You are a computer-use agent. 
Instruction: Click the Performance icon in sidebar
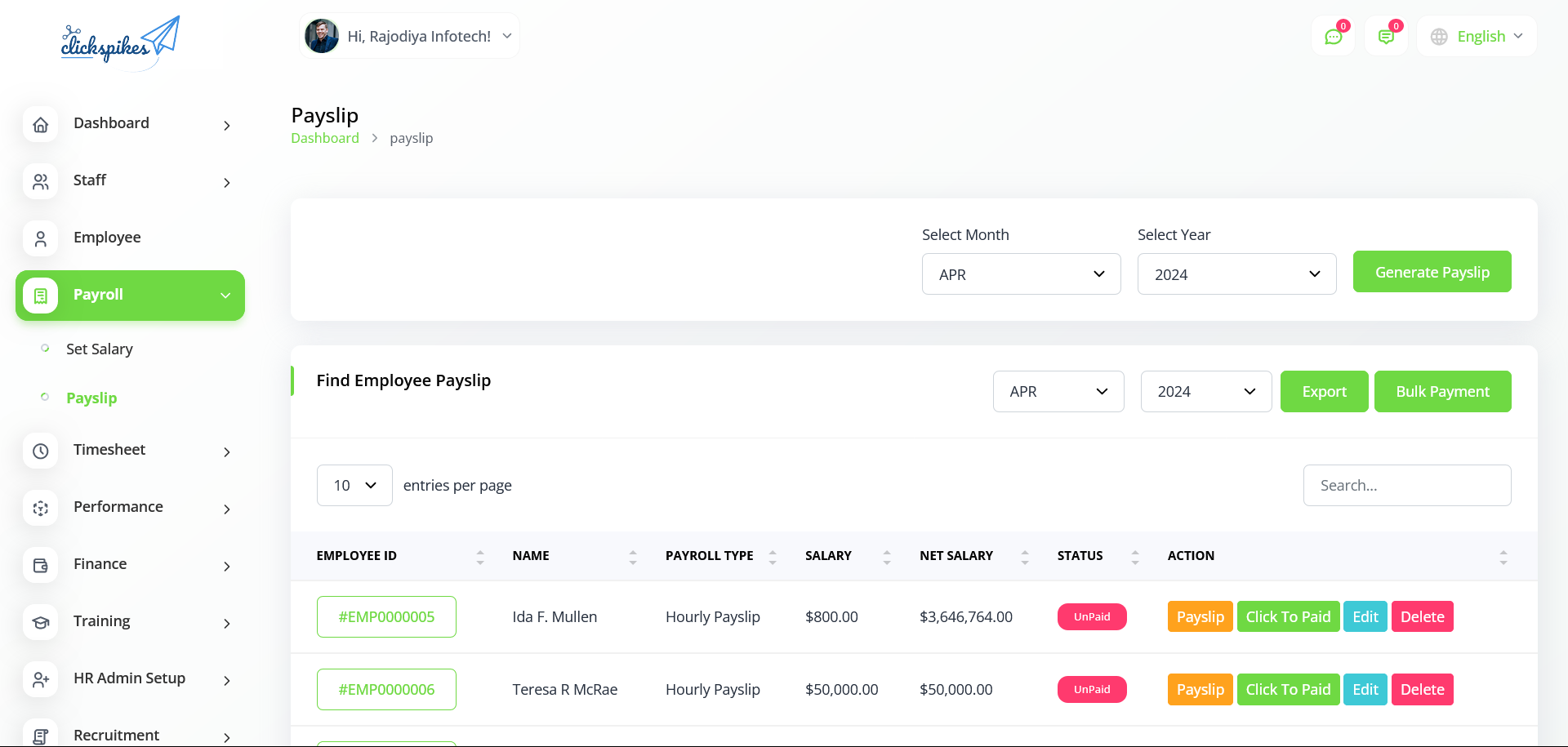(x=41, y=508)
